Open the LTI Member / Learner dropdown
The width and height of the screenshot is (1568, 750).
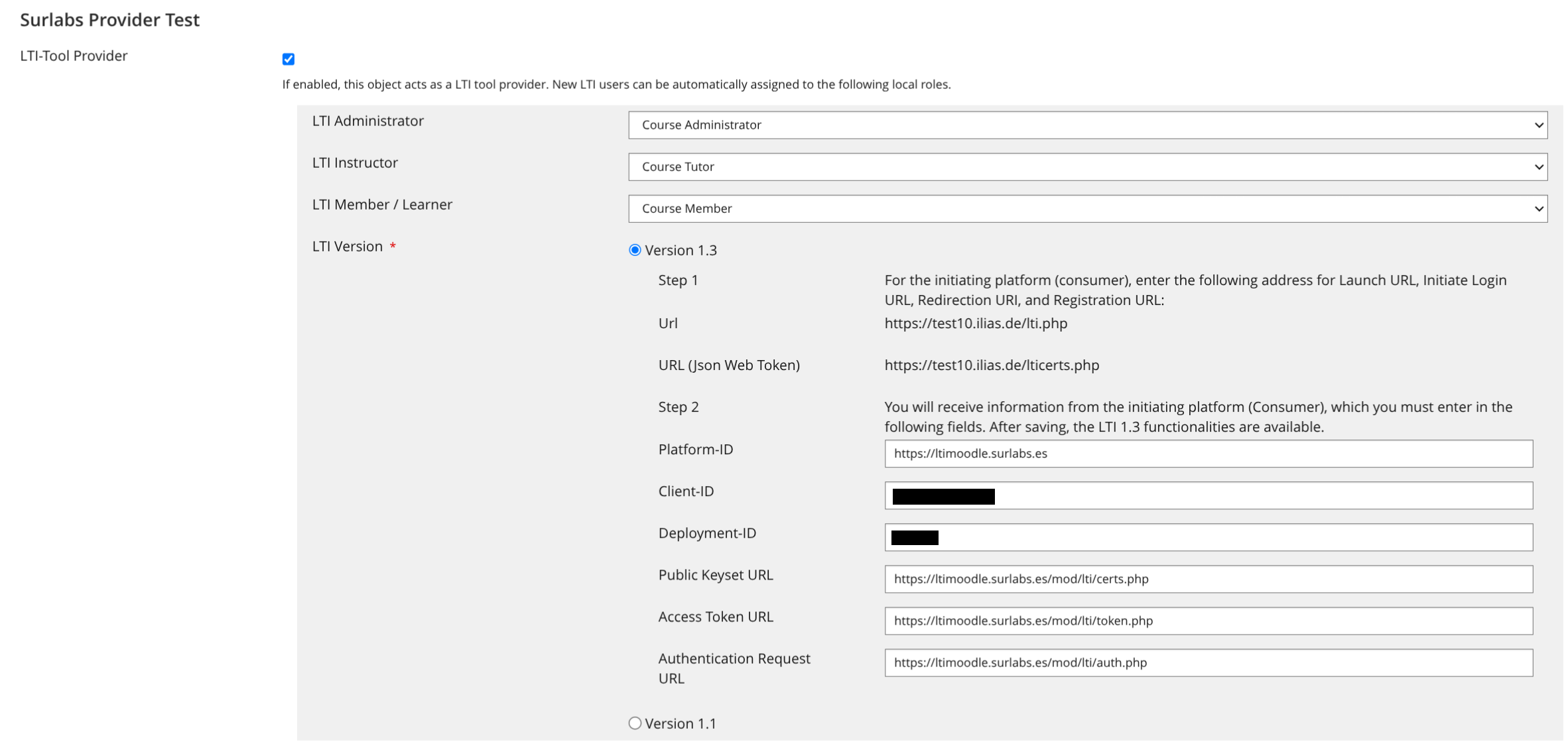point(1088,208)
